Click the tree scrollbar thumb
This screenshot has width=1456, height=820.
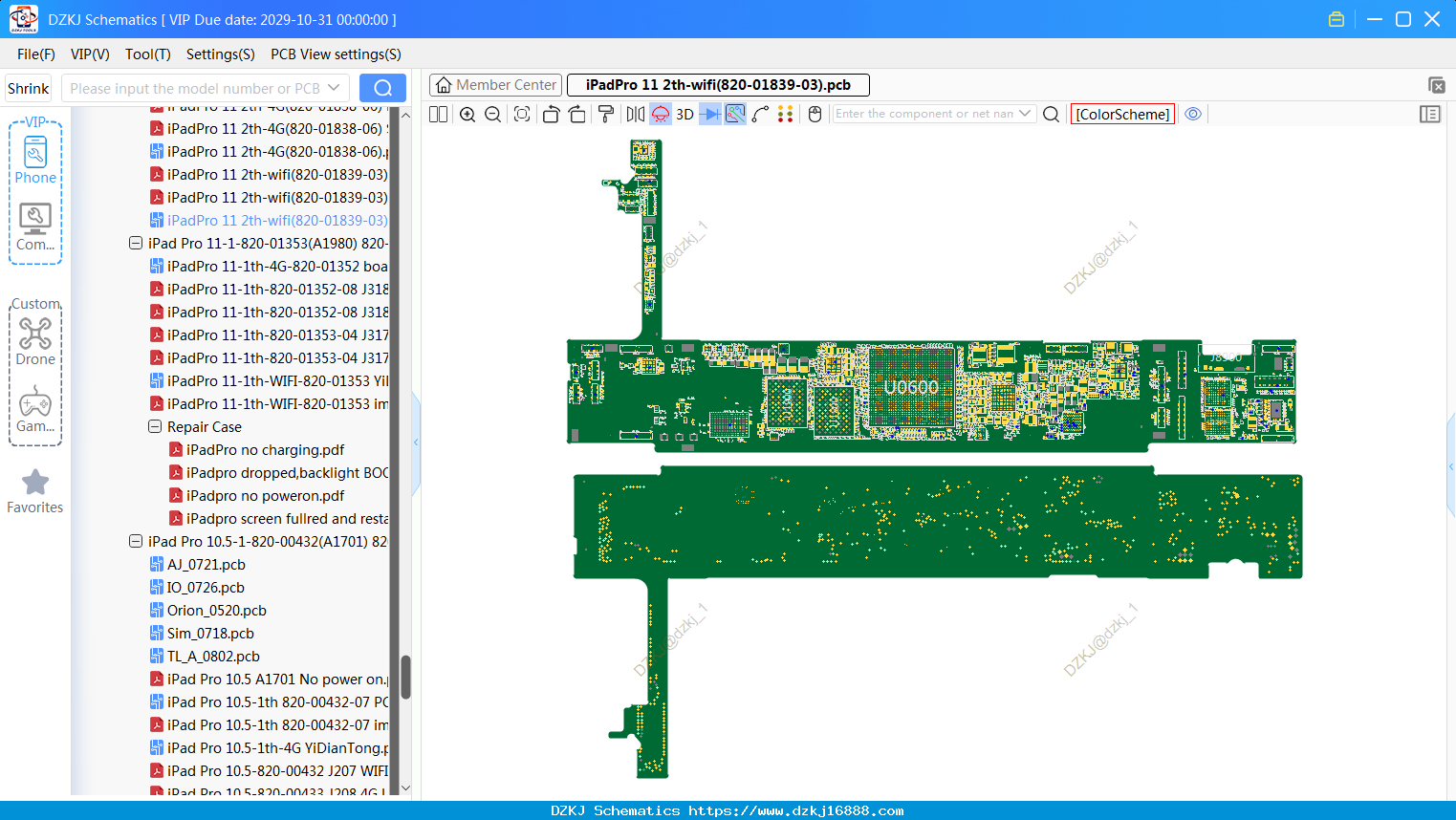tap(405, 677)
